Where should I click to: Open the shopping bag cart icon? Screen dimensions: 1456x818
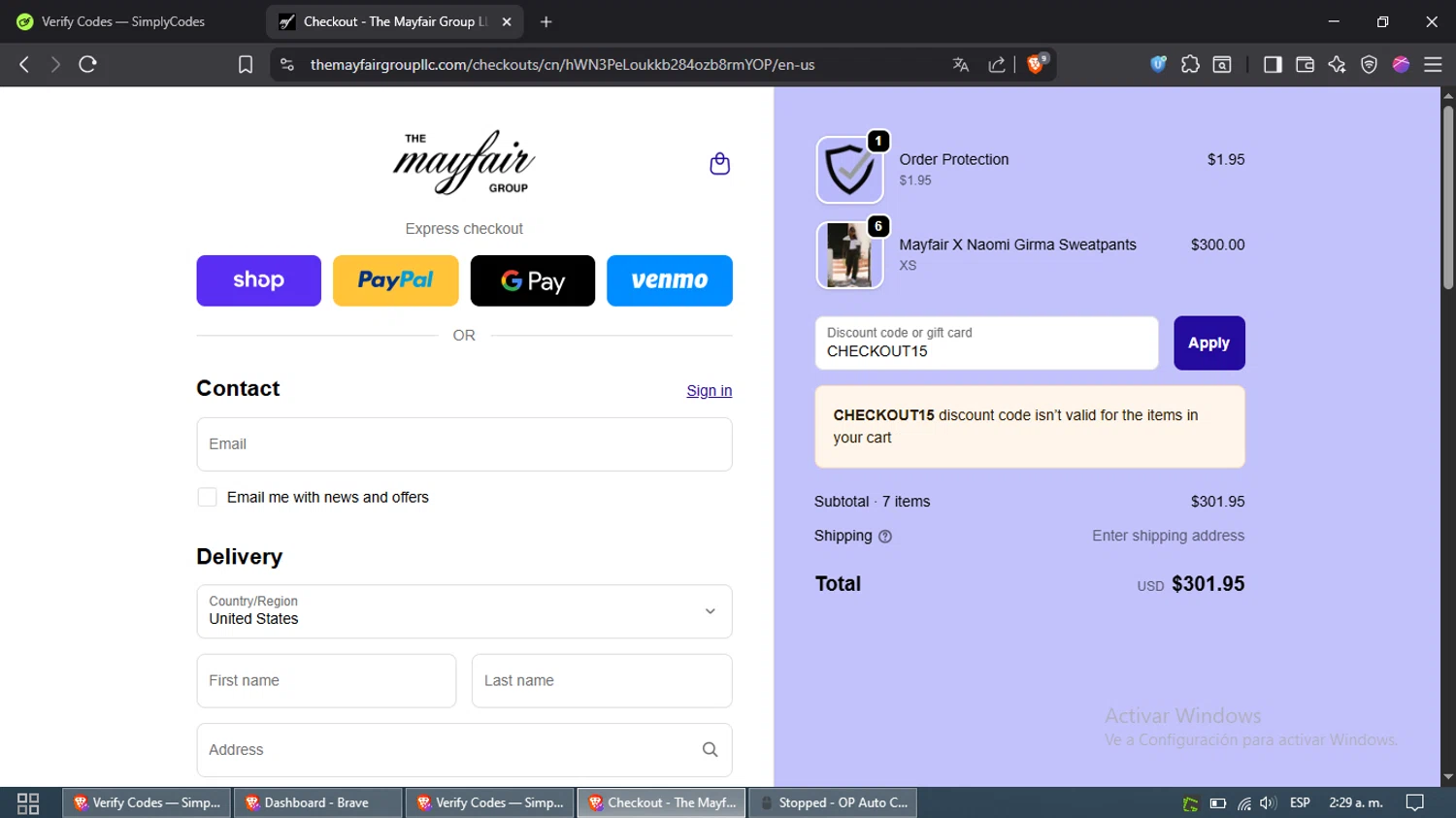[x=719, y=164]
